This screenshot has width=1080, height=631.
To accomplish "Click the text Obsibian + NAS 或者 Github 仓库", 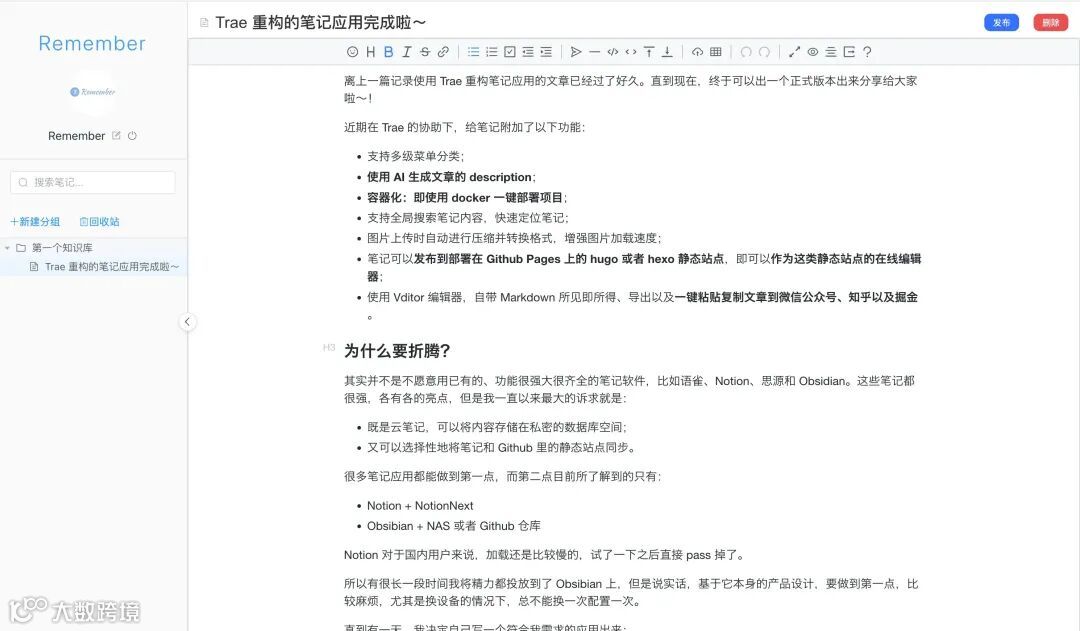I will 454,526.
